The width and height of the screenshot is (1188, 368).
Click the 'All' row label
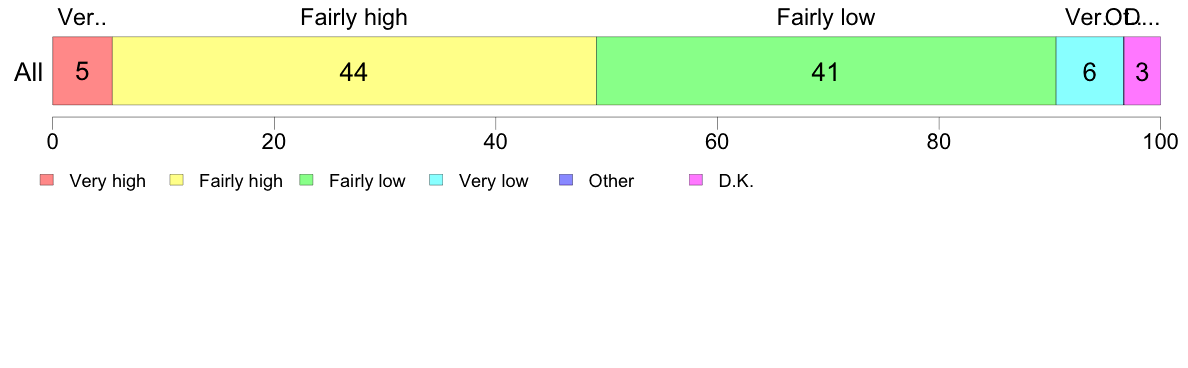[29, 73]
